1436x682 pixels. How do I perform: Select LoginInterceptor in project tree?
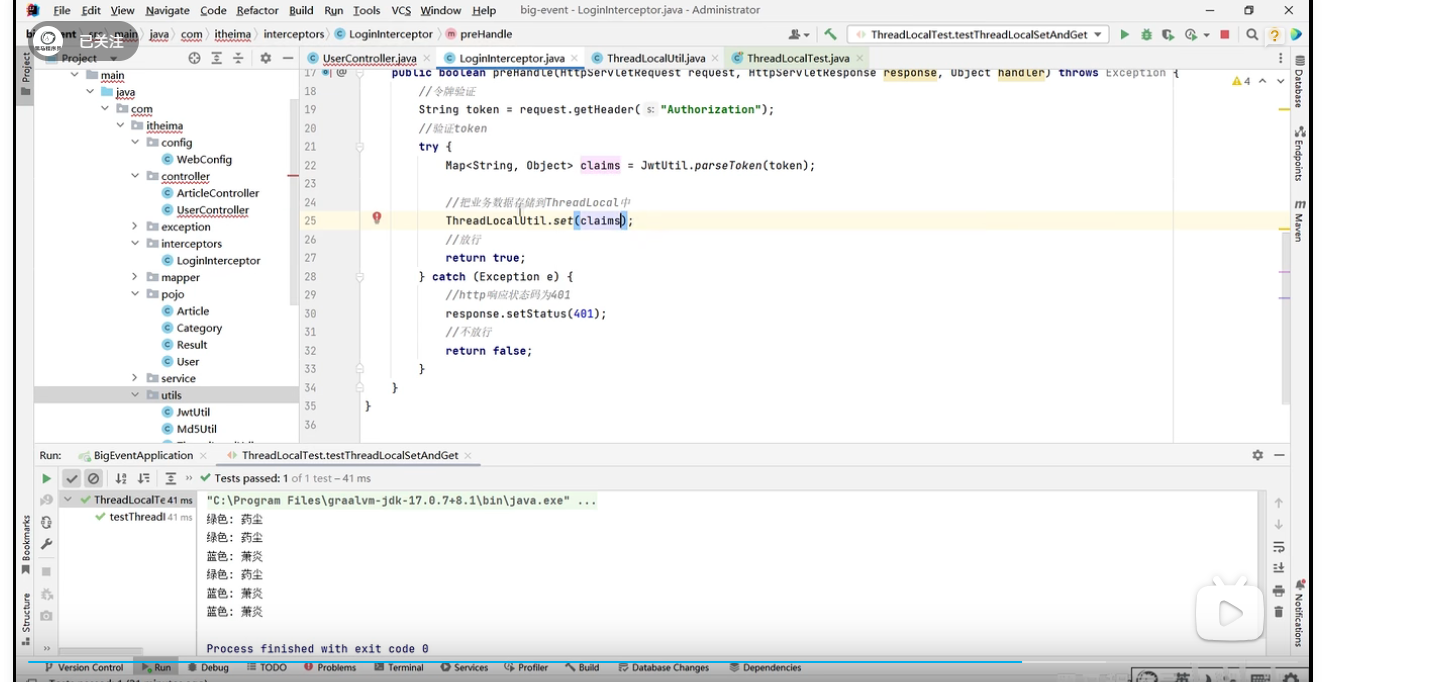tap(218, 260)
